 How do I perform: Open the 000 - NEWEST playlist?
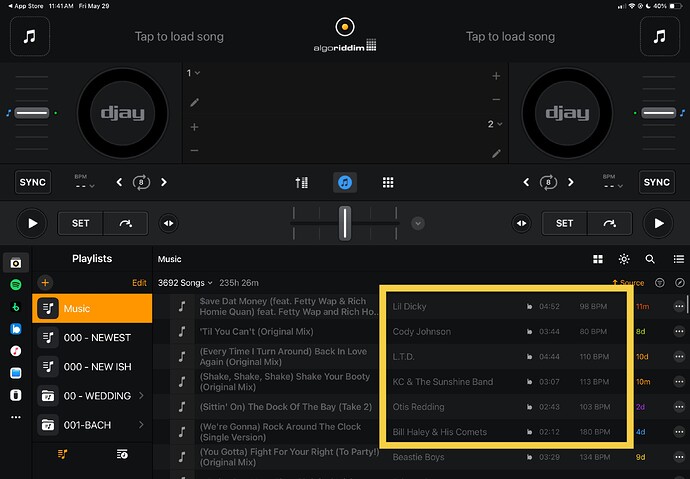[92, 337]
